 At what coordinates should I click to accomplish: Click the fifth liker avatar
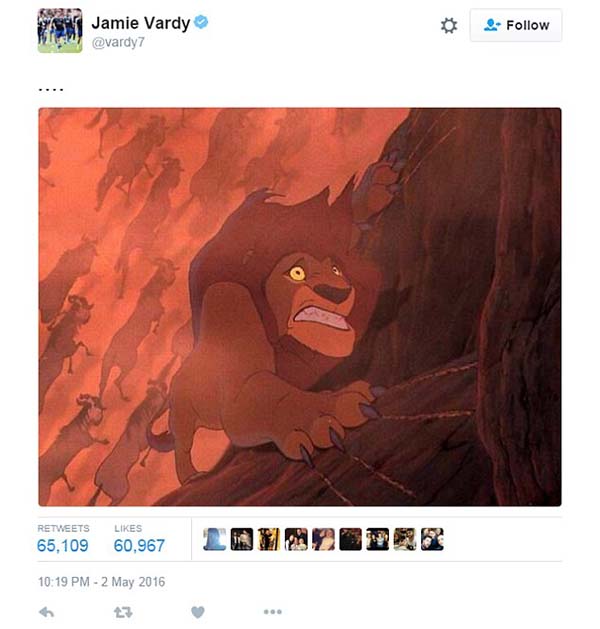pos(323,539)
